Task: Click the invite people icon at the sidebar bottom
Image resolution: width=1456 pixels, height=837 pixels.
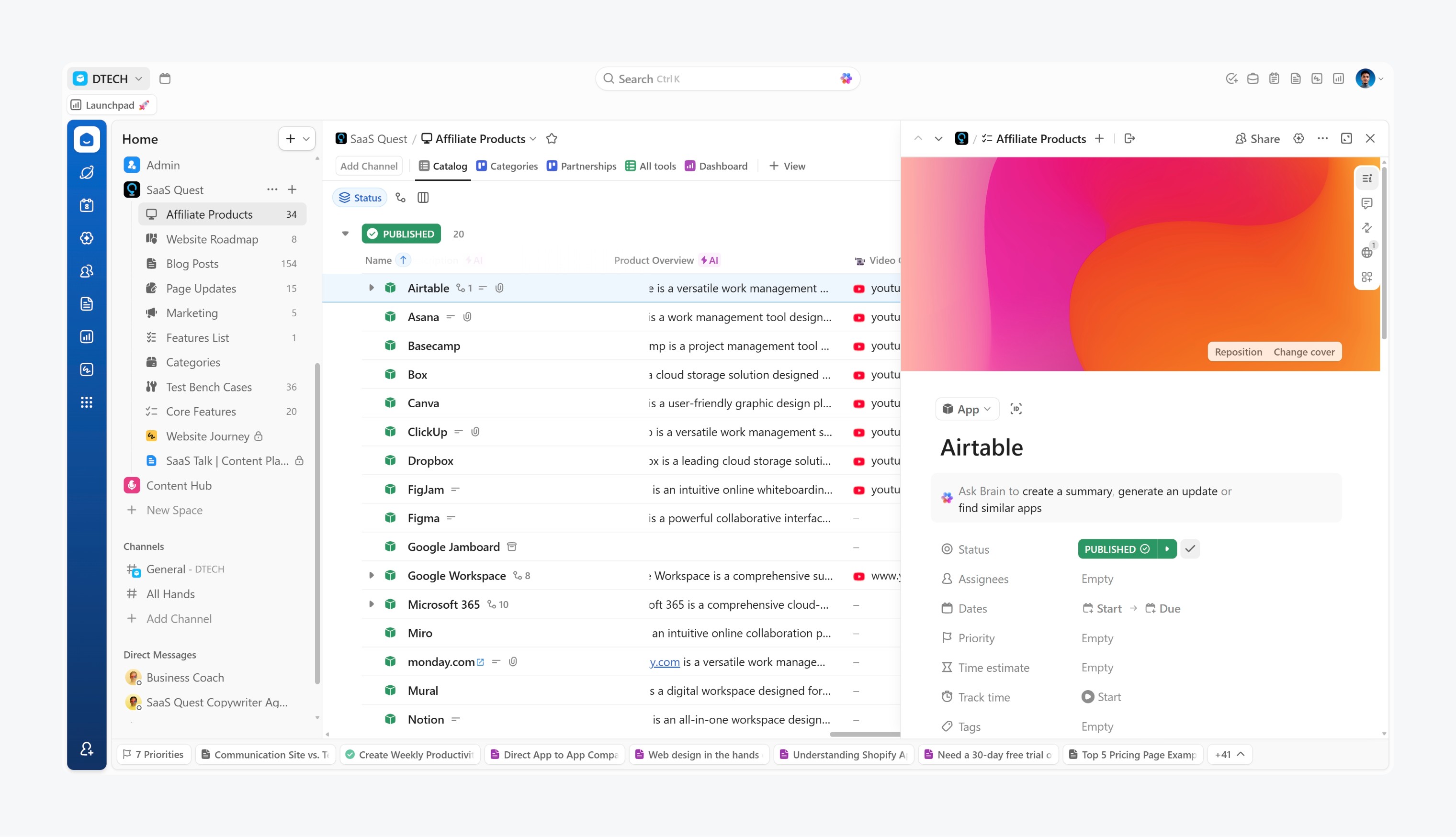Action: [87, 748]
